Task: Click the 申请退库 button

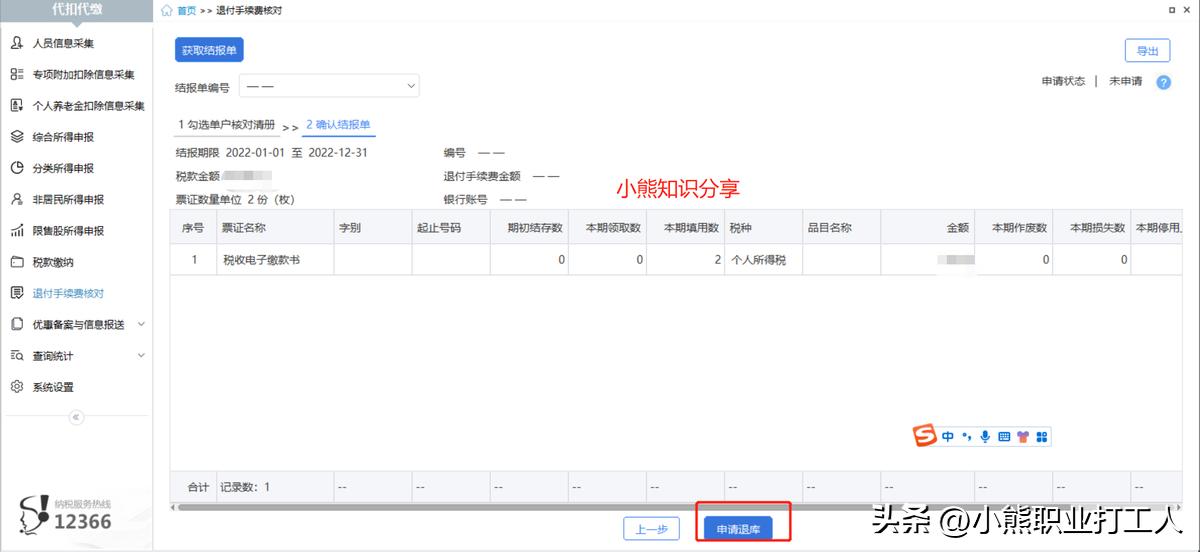Action: [738, 529]
